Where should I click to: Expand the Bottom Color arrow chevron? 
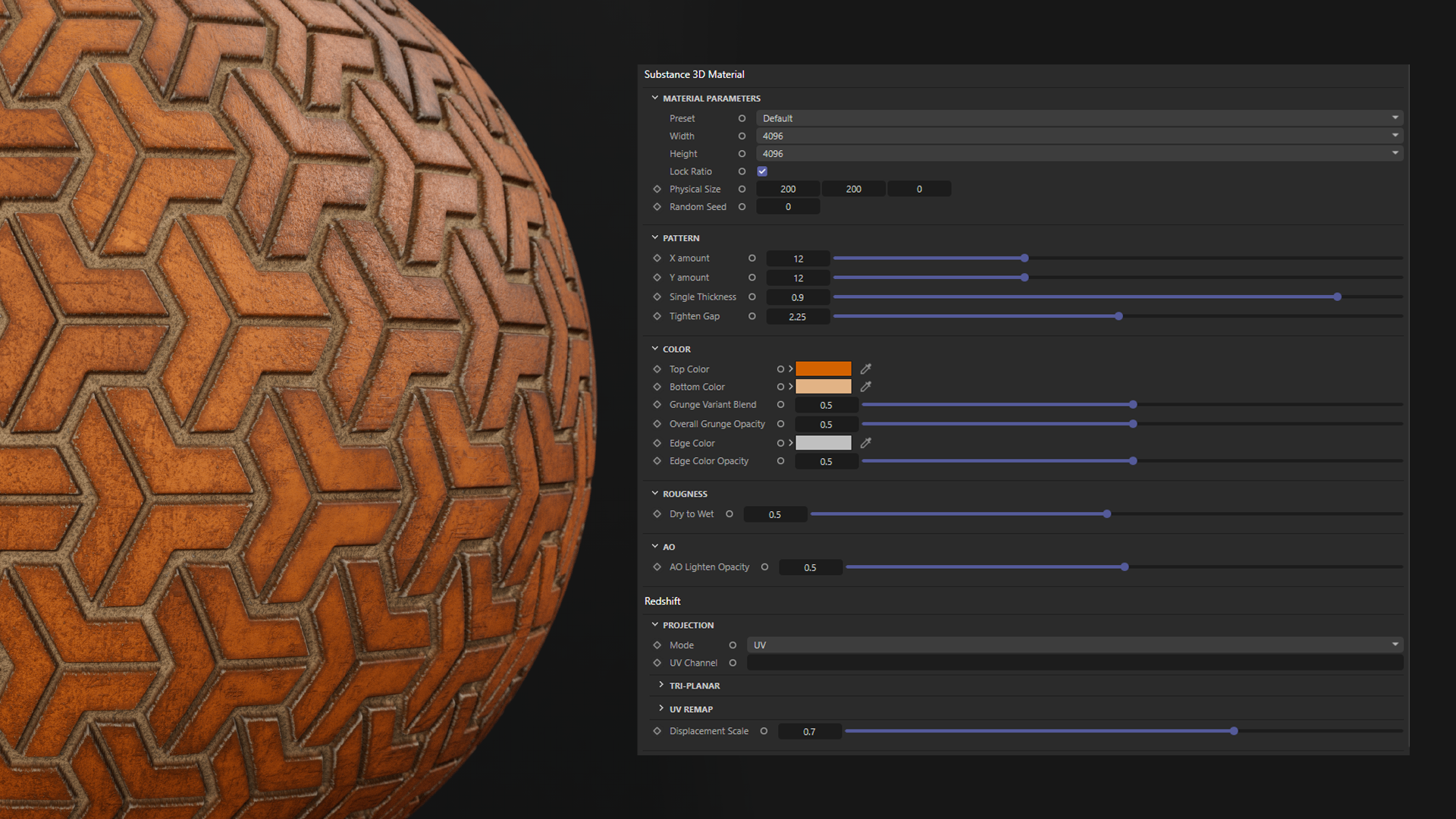click(791, 387)
